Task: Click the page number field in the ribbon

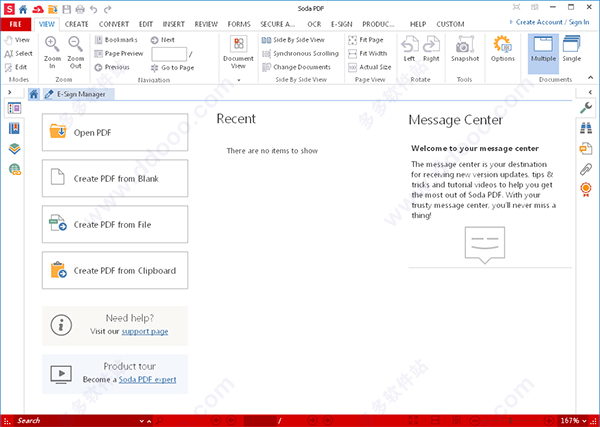Action: coord(169,54)
